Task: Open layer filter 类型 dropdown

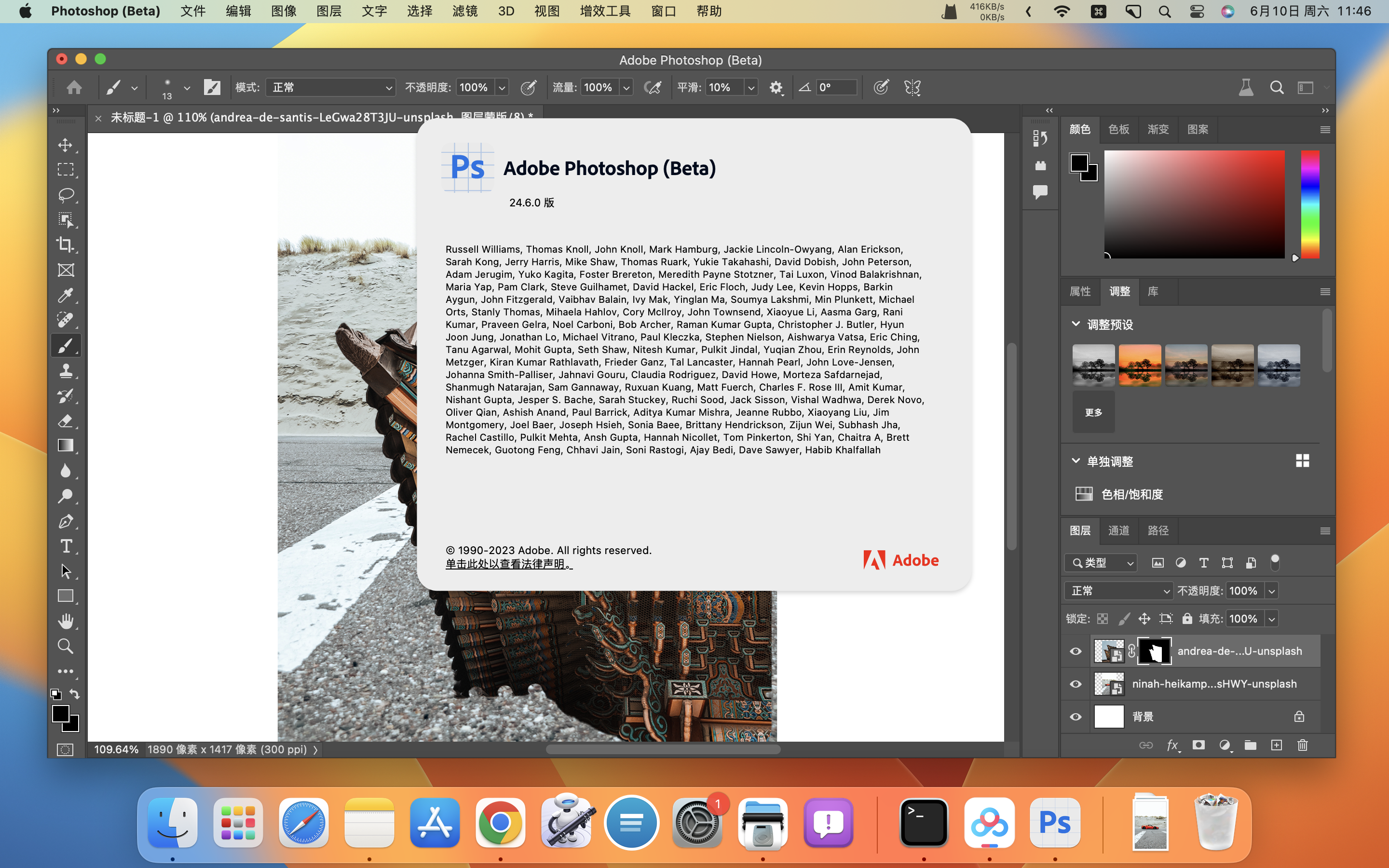Action: (x=1101, y=563)
